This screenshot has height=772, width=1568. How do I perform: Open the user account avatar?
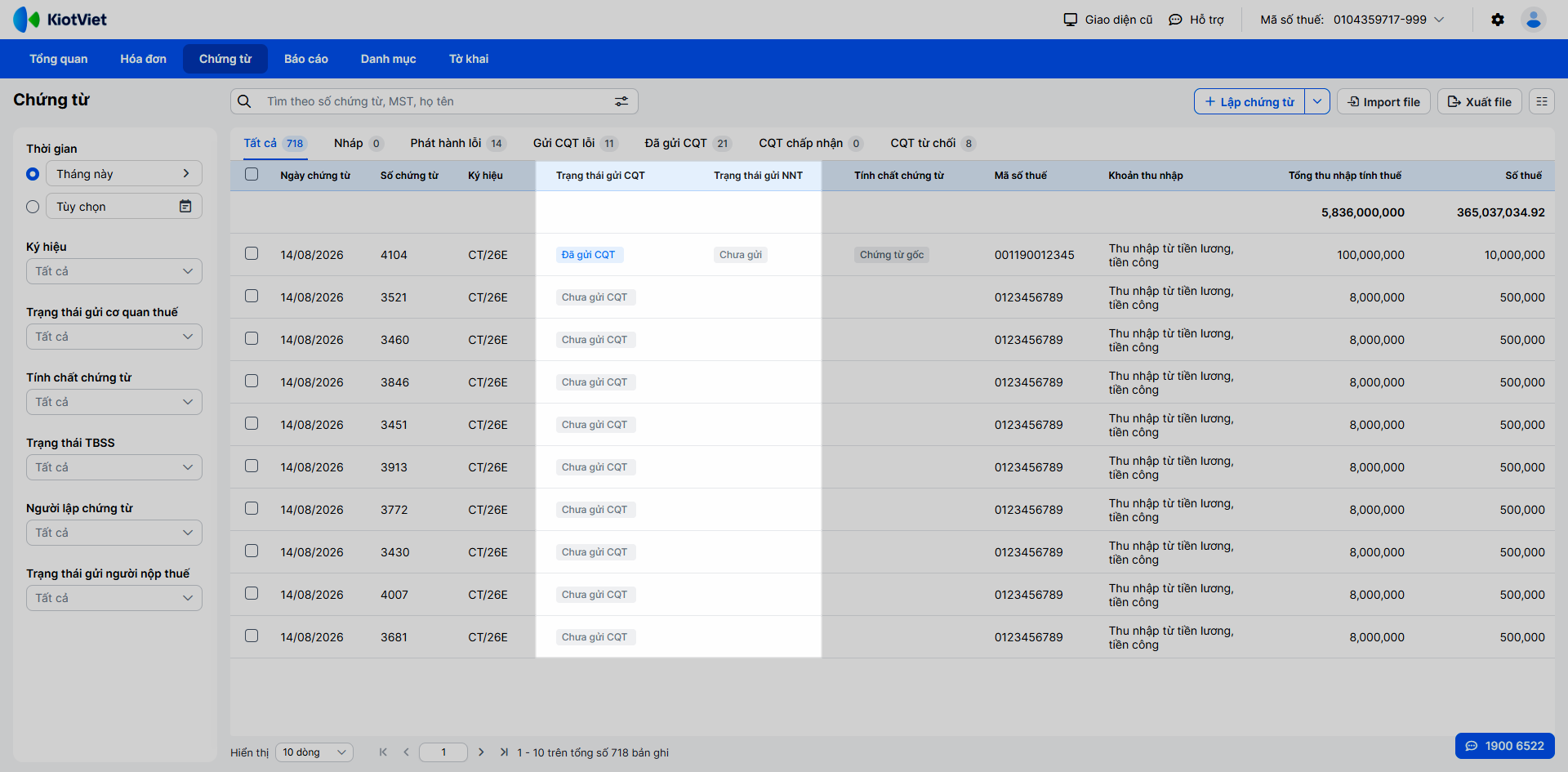pos(1533,20)
